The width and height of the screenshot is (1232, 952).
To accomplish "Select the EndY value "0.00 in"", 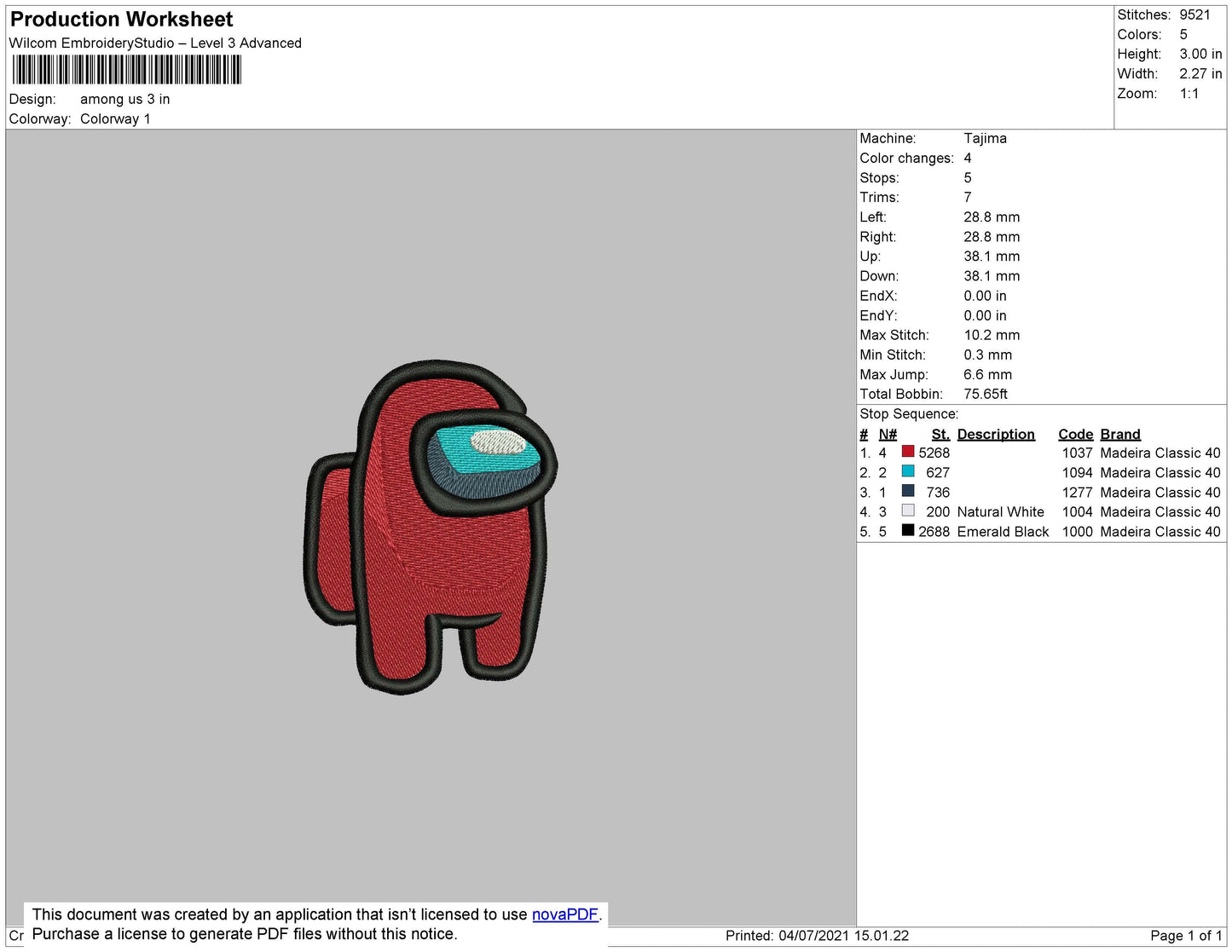I will click(x=986, y=315).
